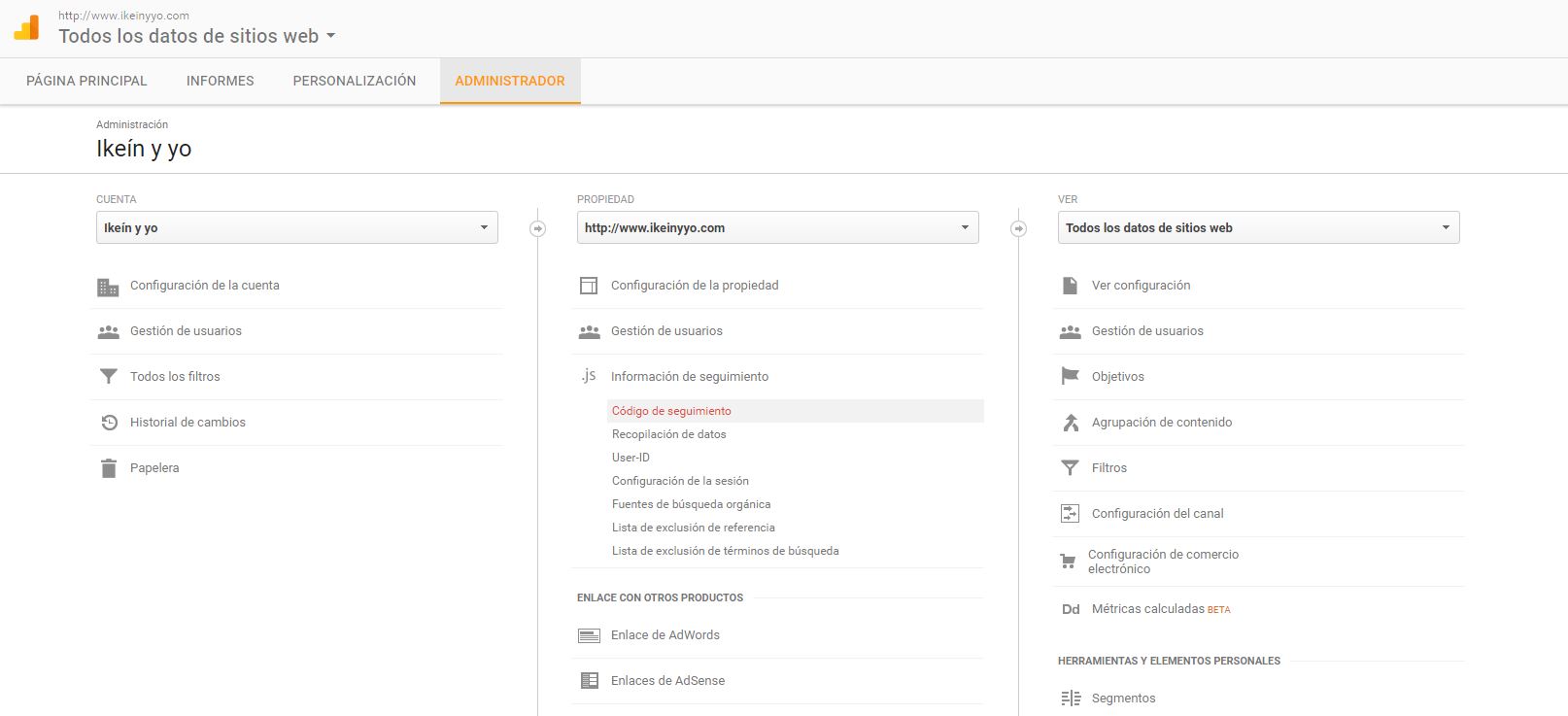Click the funnel icon beside Todos los filtros
This screenshot has height=716, width=1568.
point(109,377)
